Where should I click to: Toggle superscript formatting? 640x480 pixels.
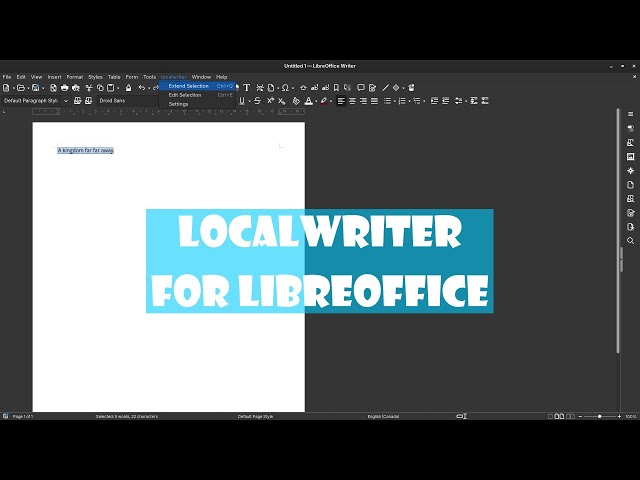tap(270, 101)
